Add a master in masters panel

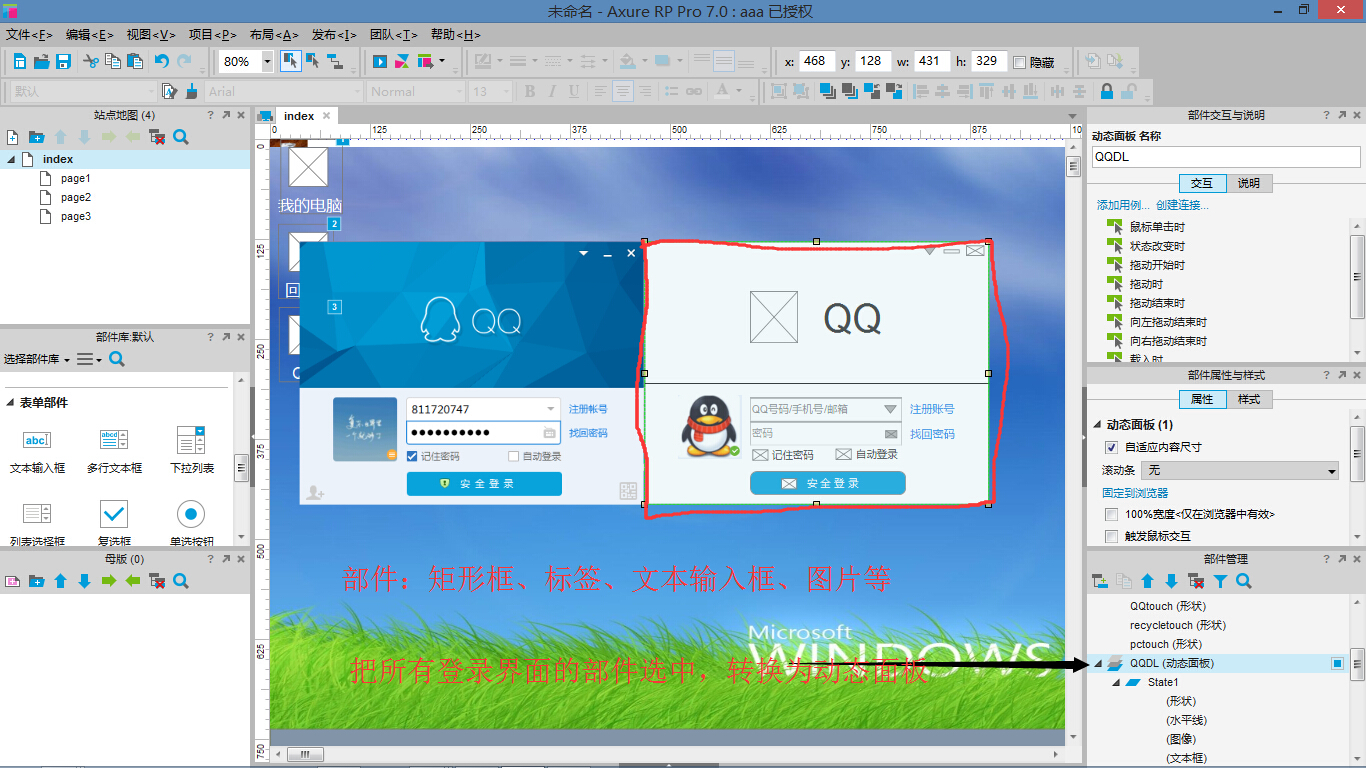click(x=13, y=581)
